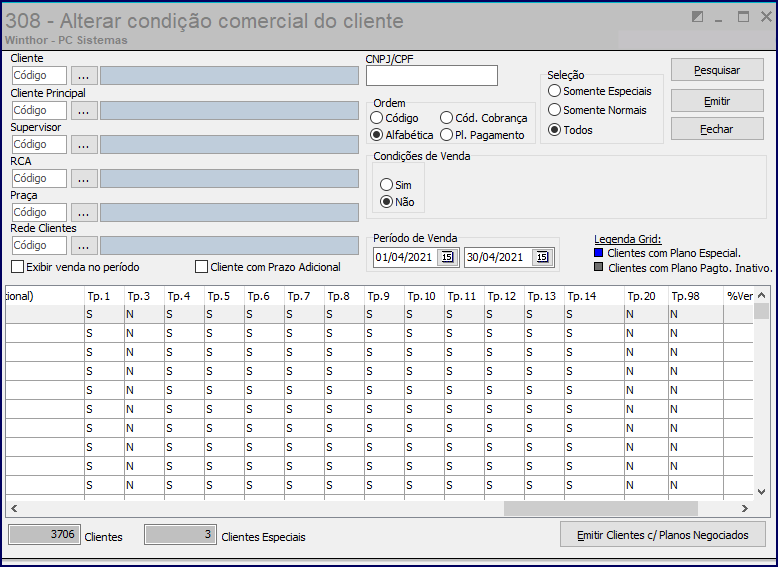778x567 pixels.
Task: Click grid scroll up arrow
Action: tap(762, 295)
